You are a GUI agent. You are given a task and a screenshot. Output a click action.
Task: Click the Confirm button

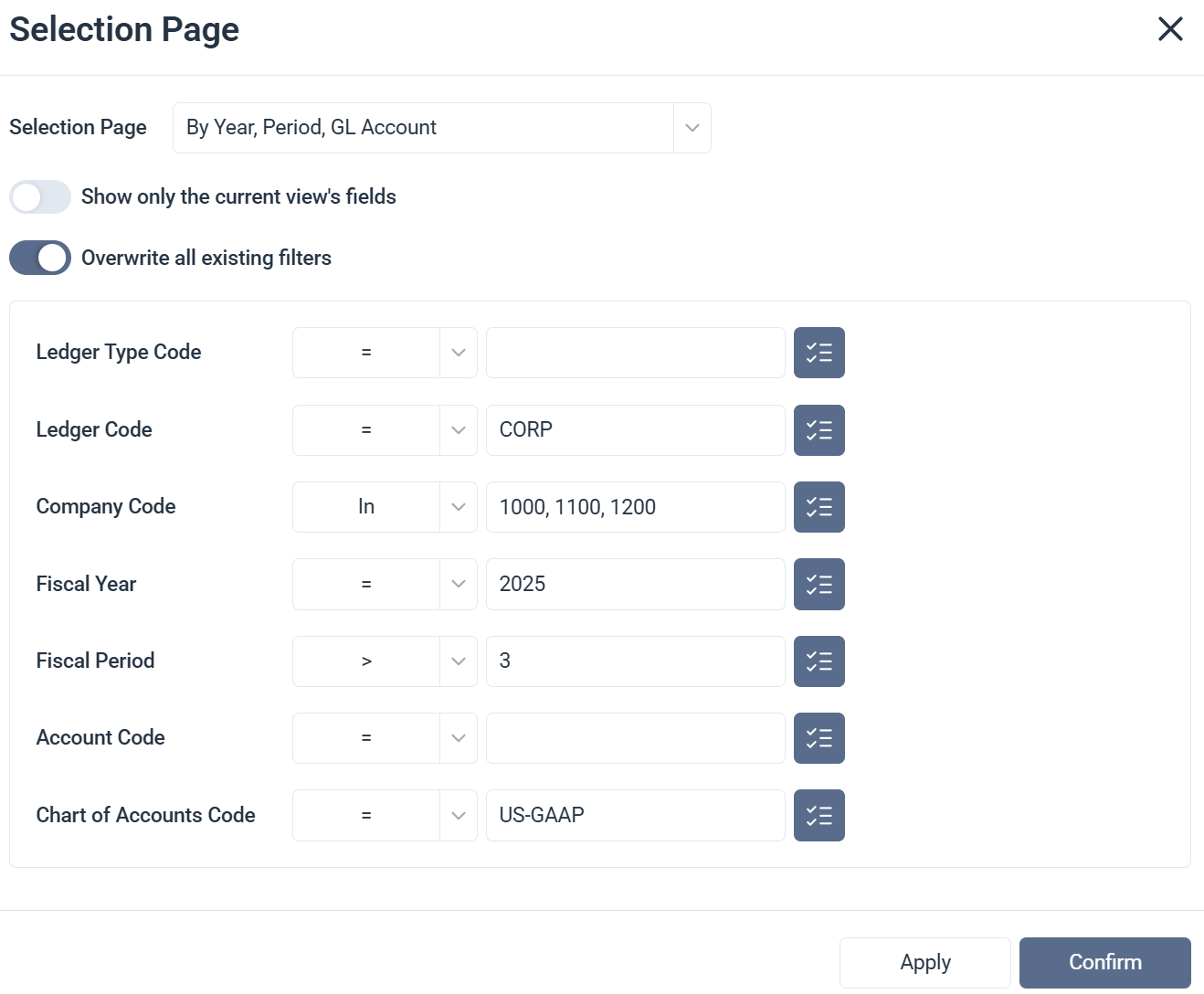tap(1104, 962)
